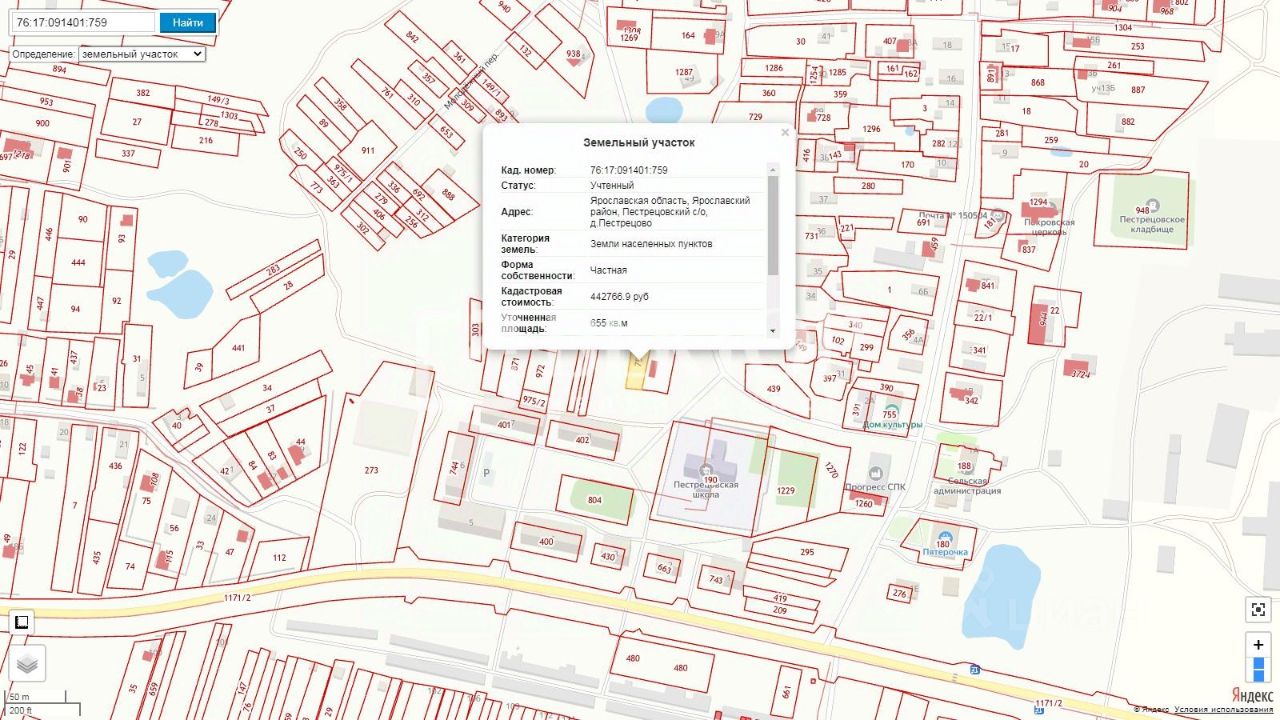Viewport: 1280px width, 720px height.
Task: Click parcel 804 on the map
Action: (595, 500)
